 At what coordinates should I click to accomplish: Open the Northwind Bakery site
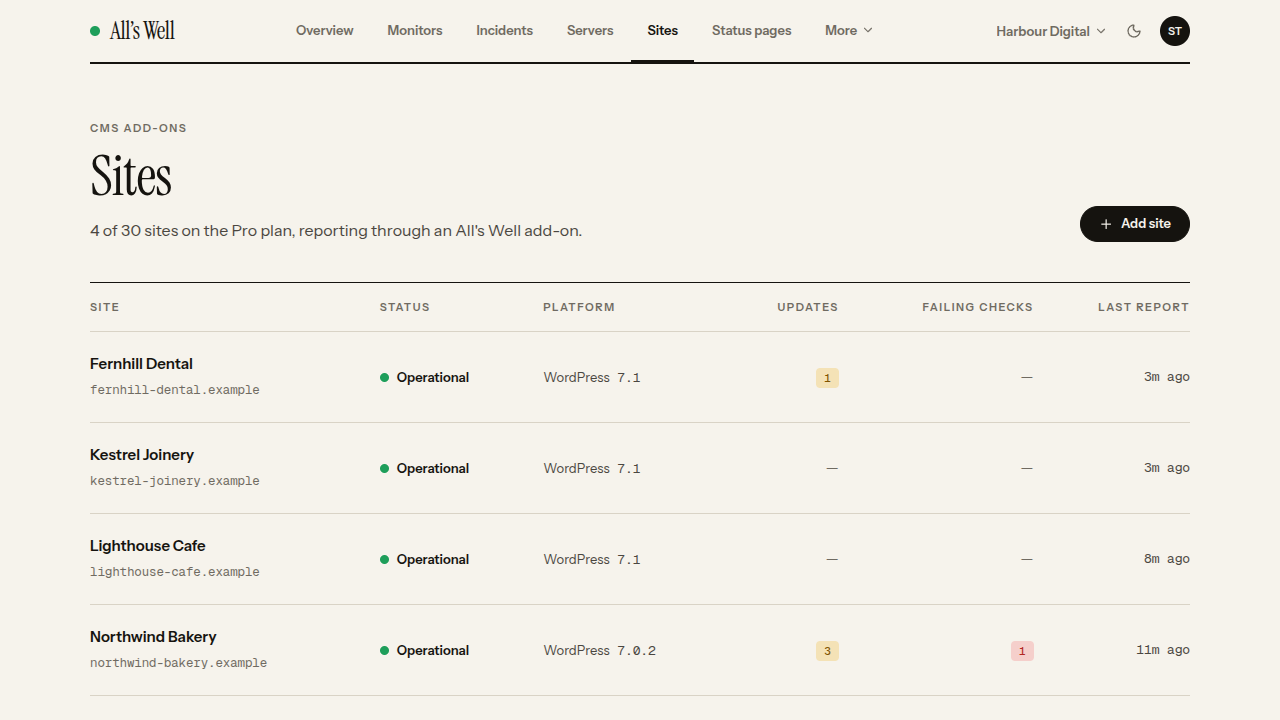153,637
